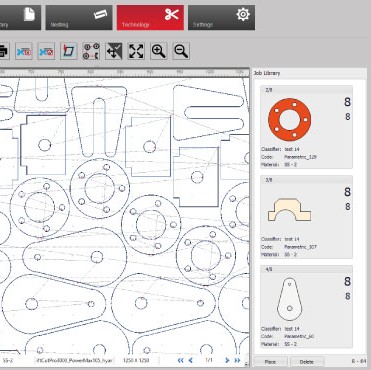
Task: Go to last sheet with double-right arrows
Action: click(237, 360)
